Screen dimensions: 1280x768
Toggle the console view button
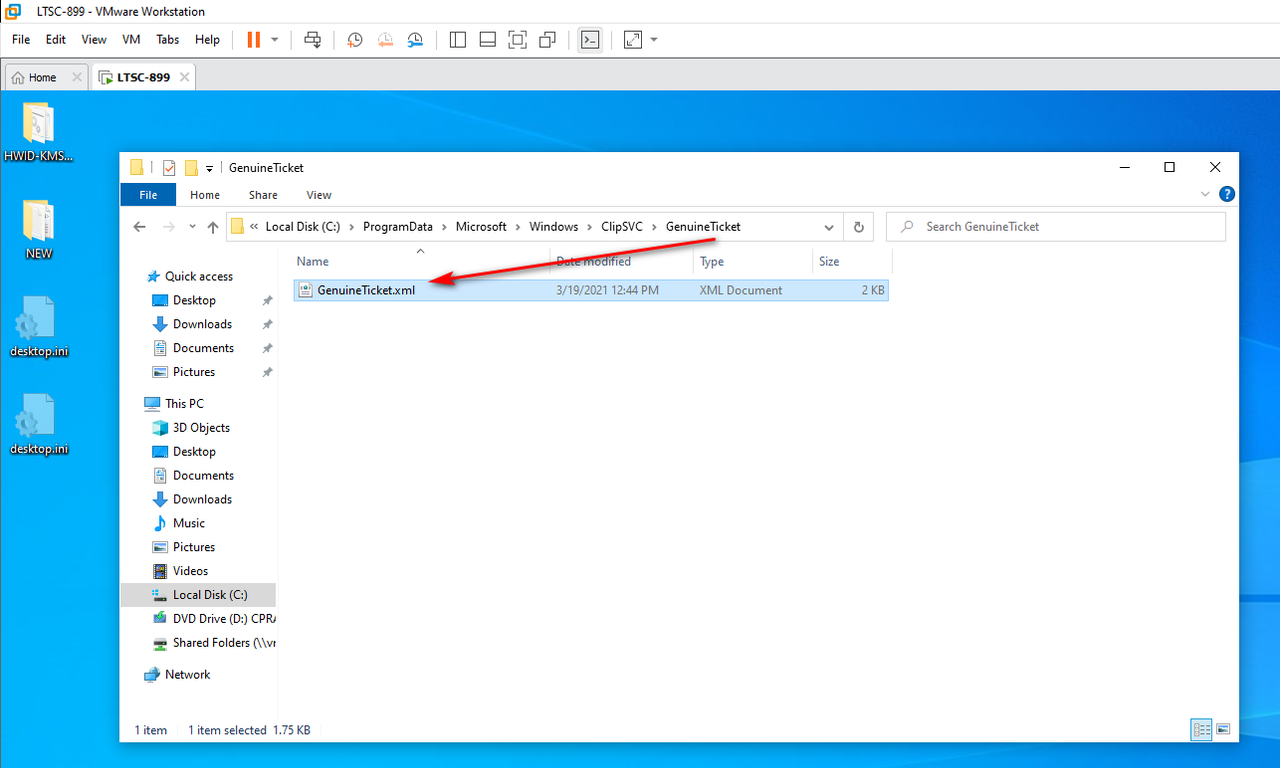[591, 40]
